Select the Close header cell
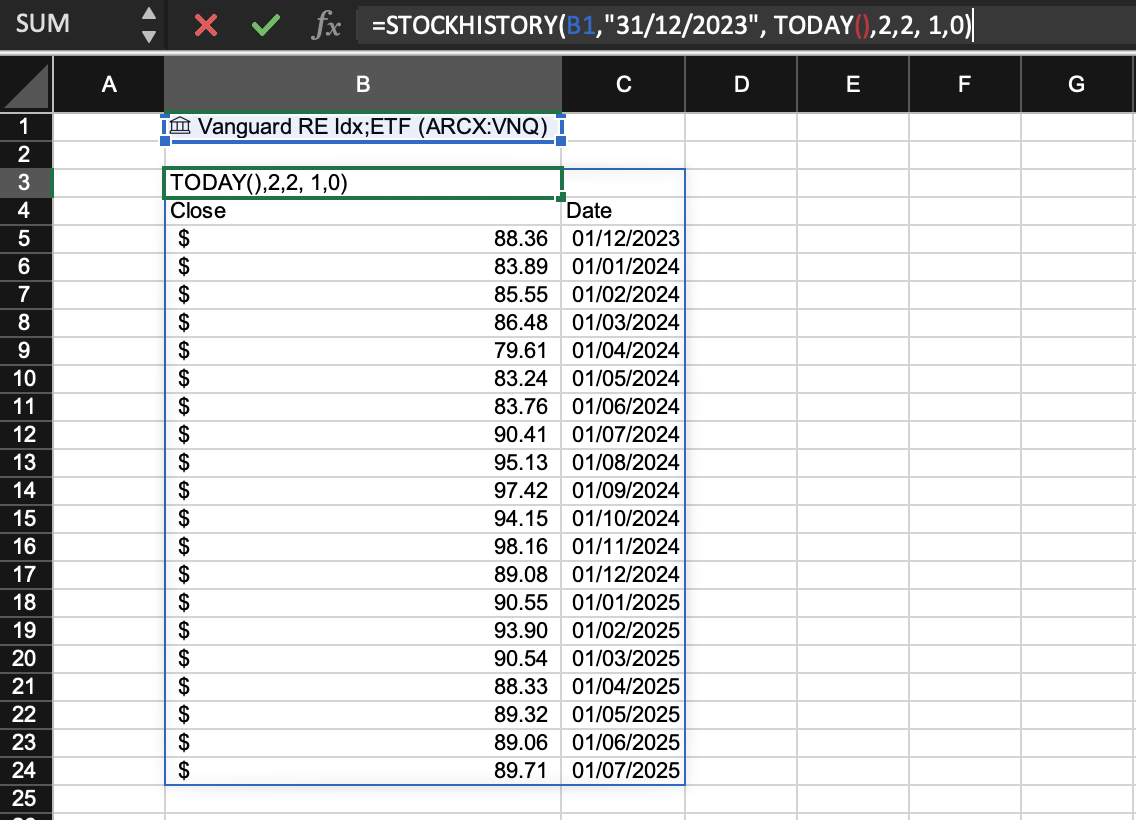Viewport: 1136px width, 820px height. tap(362, 211)
